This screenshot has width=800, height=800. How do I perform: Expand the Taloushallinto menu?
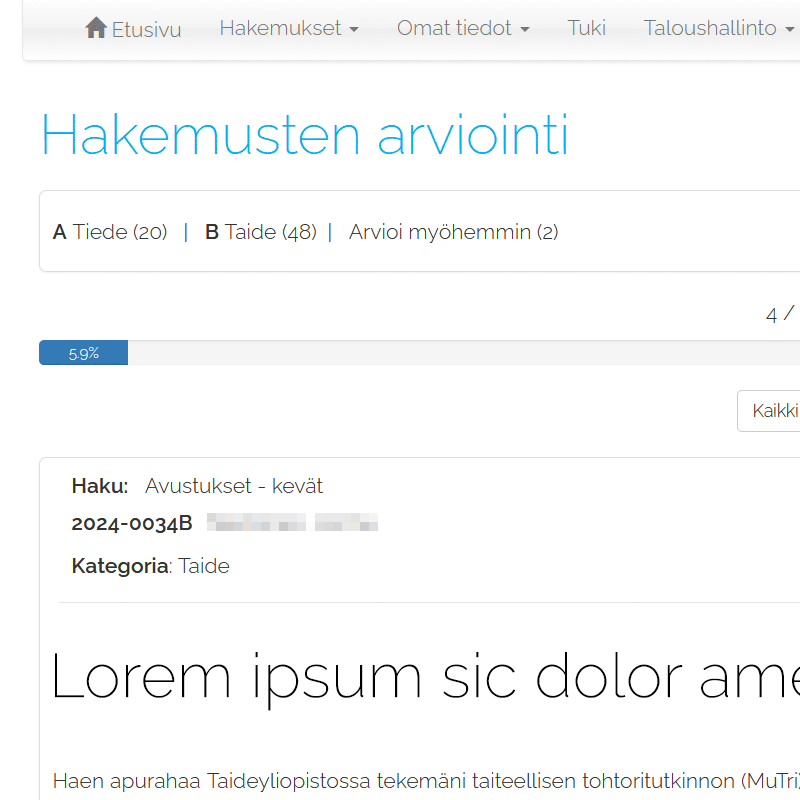tap(718, 28)
